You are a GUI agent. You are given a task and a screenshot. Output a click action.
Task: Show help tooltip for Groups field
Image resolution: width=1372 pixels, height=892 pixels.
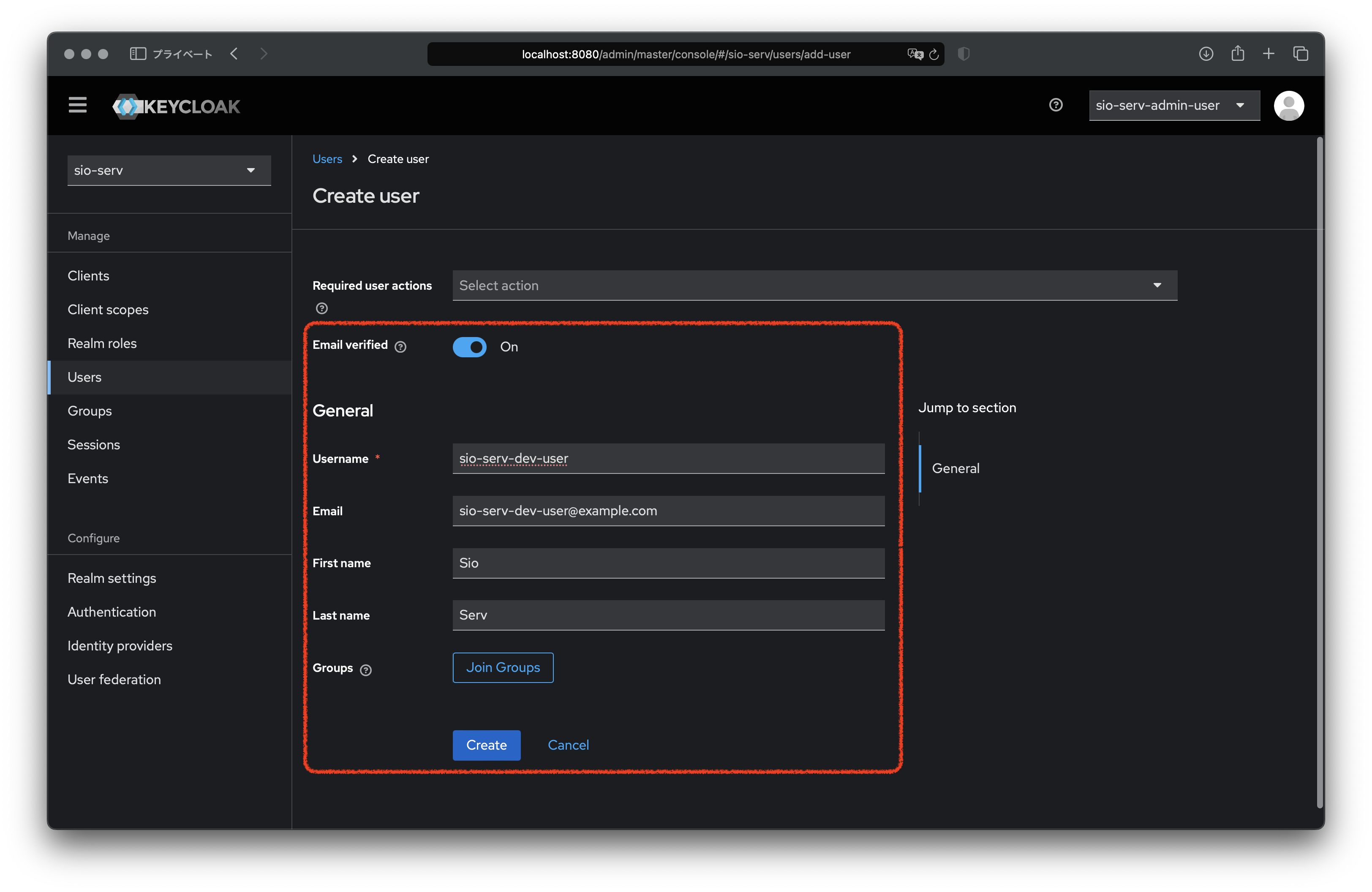tap(365, 669)
